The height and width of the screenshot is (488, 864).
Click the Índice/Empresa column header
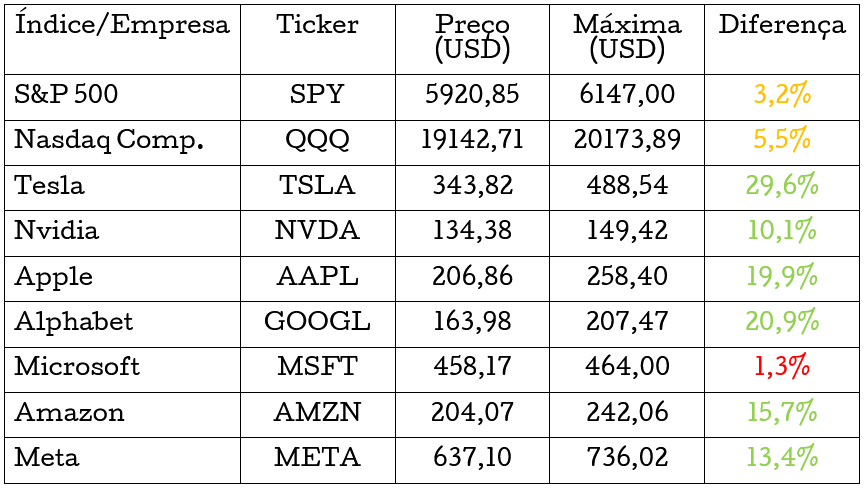122,26
